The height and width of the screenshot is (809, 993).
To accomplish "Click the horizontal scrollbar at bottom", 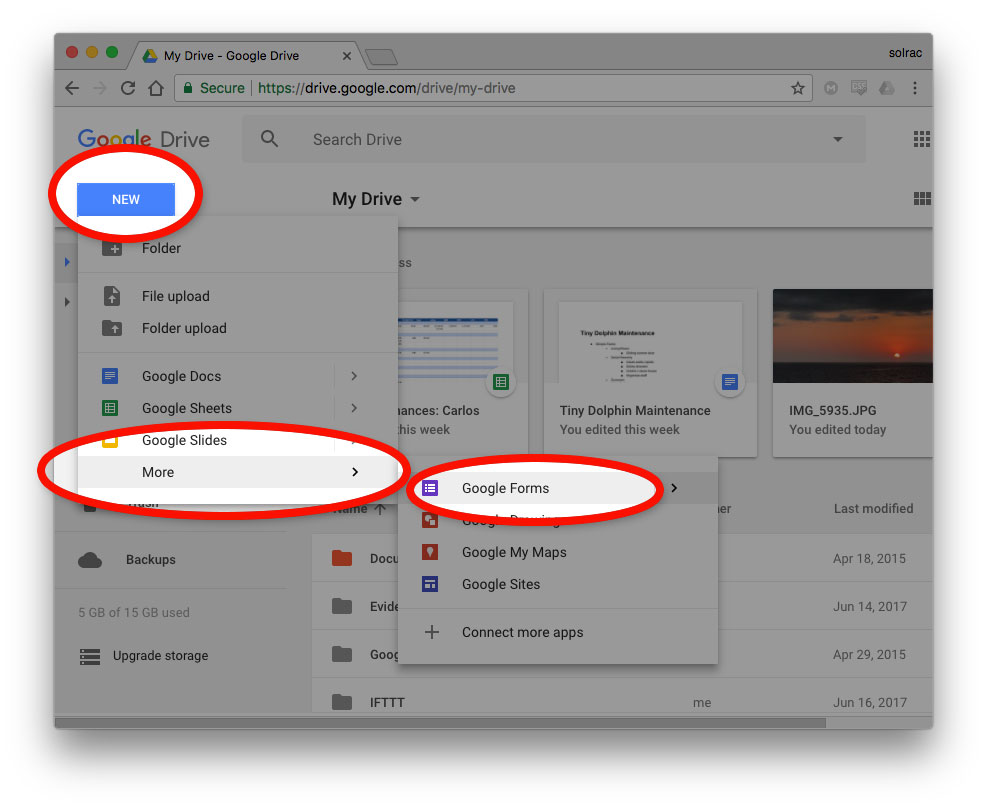I will [x=440, y=723].
